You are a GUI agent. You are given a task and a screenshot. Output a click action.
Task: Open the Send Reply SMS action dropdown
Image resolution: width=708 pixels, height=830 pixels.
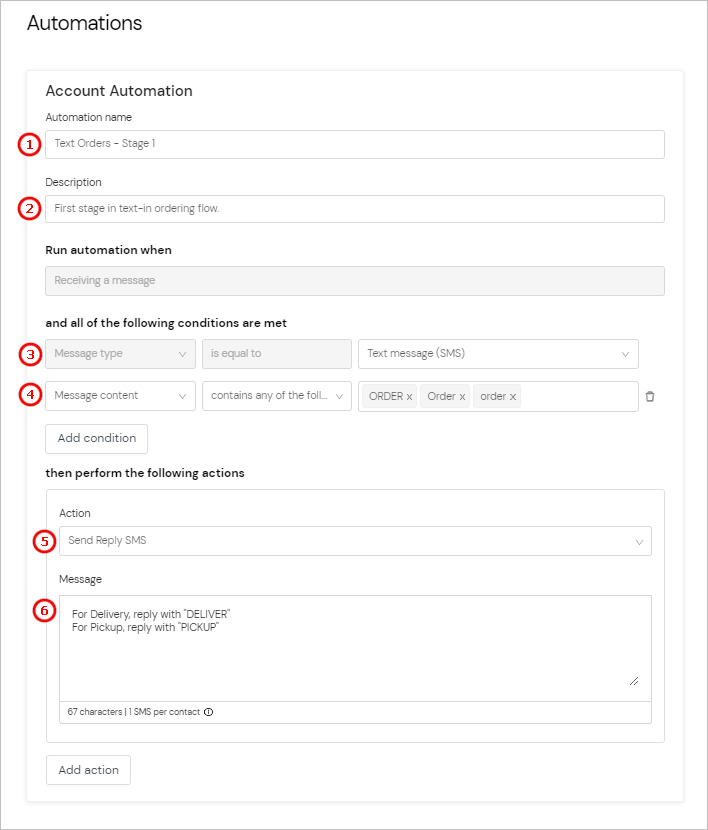click(355, 541)
